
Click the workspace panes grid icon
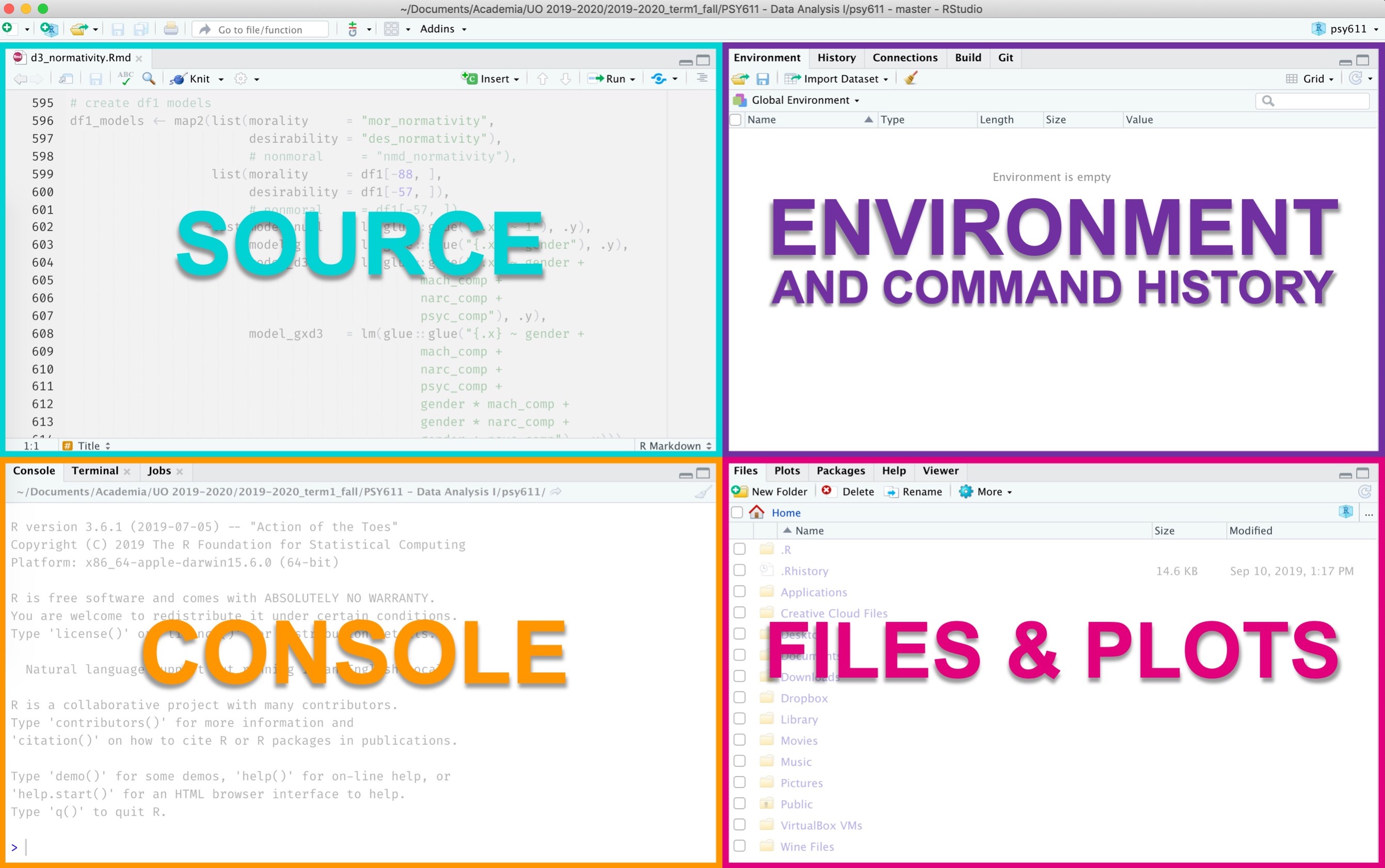click(391, 29)
